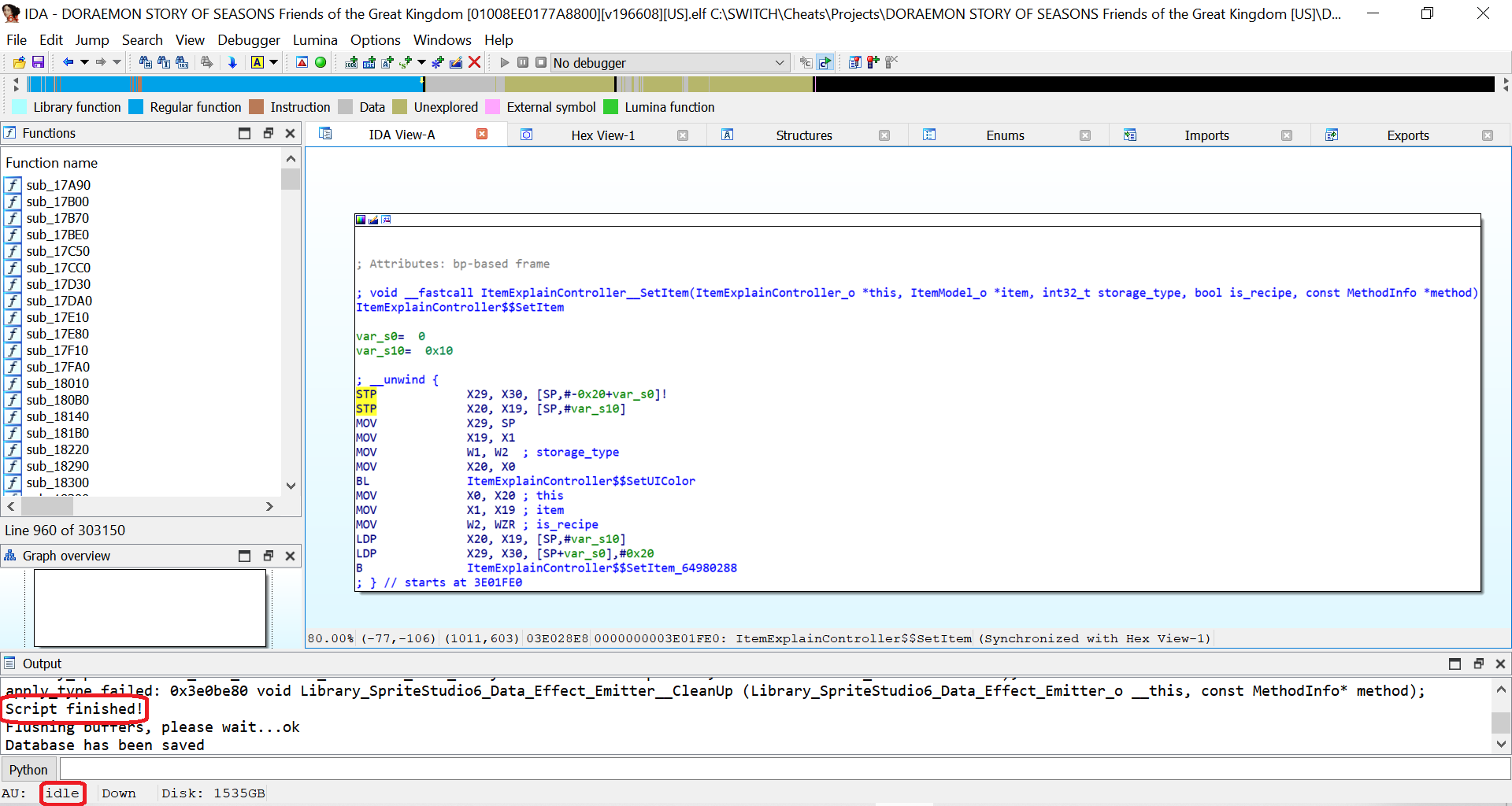1512x806 pixels.
Task: Close the IDA View-A tab
Action: (x=482, y=135)
